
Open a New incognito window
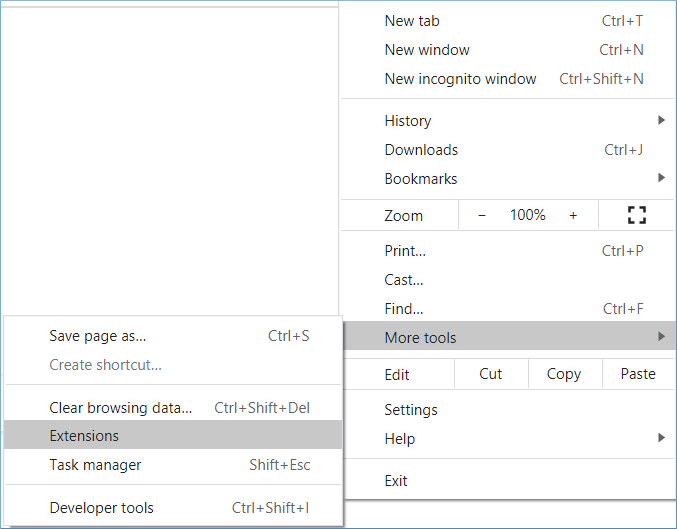tap(508, 79)
